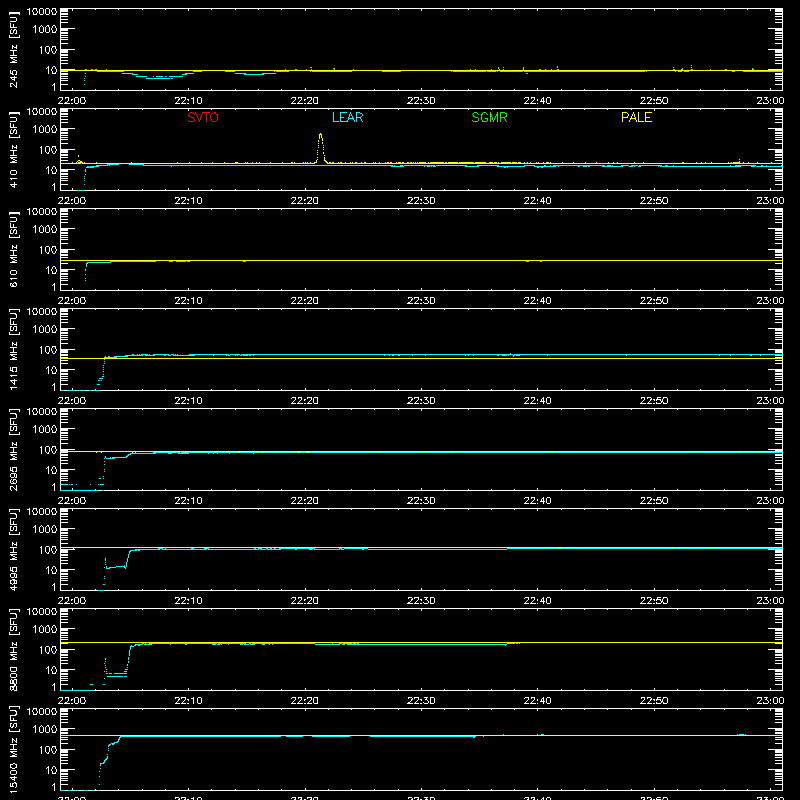Click the 22:40 tick label under 2695 MHz plot

537,501
